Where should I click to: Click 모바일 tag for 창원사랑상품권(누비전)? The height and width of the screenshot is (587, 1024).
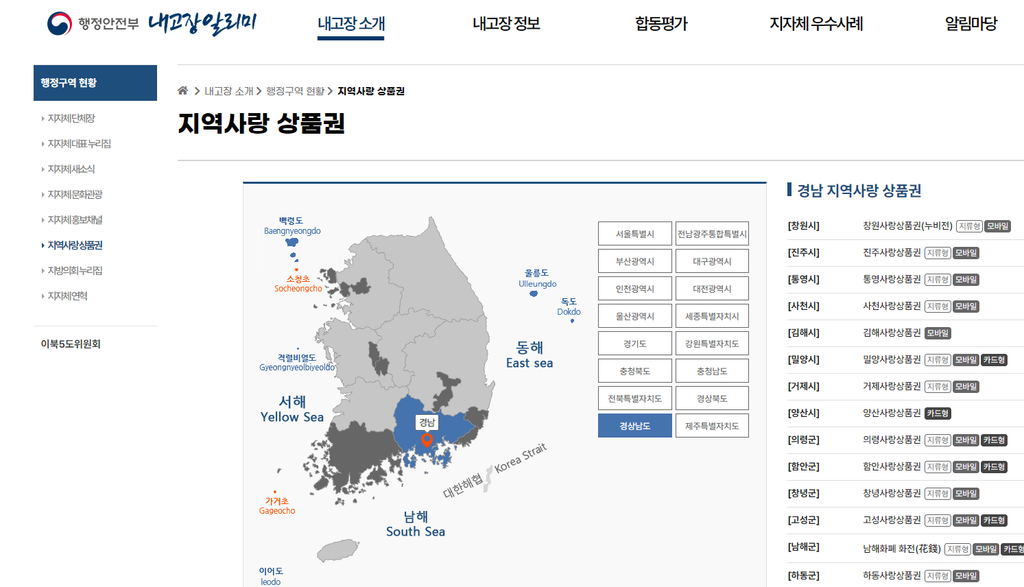(x=997, y=226)
